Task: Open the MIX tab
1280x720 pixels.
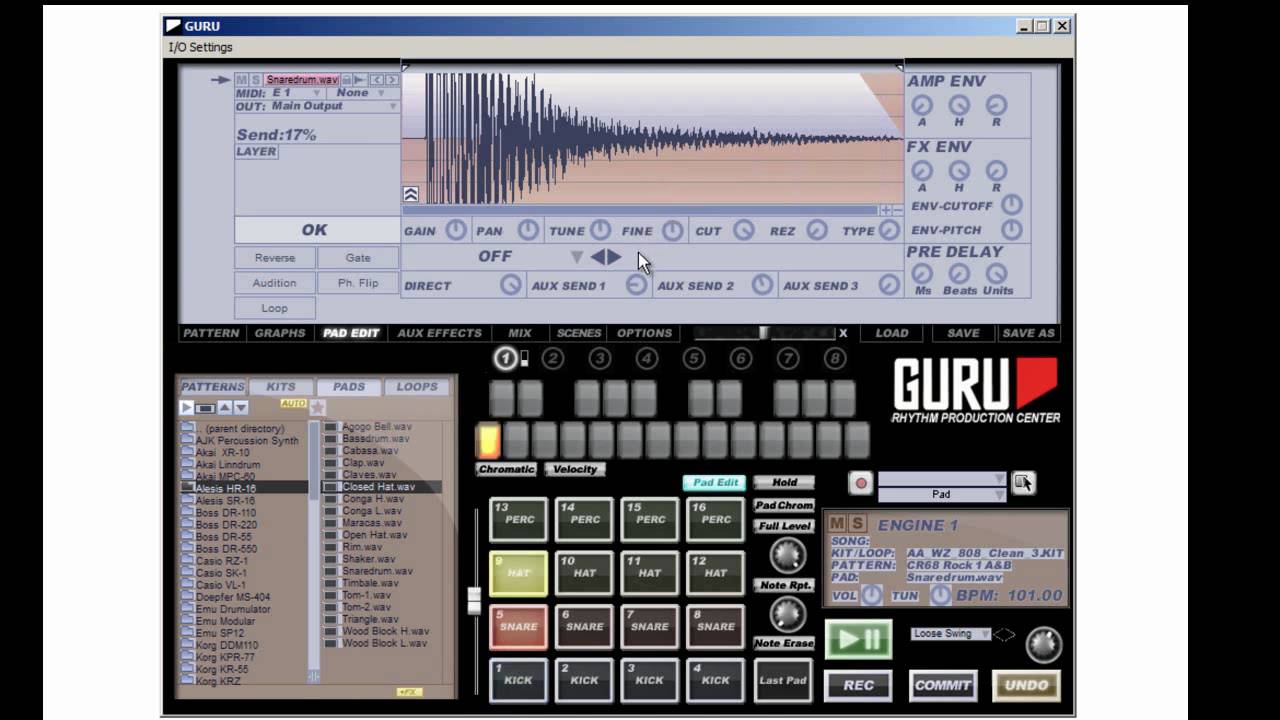Action: click(520, 333)
